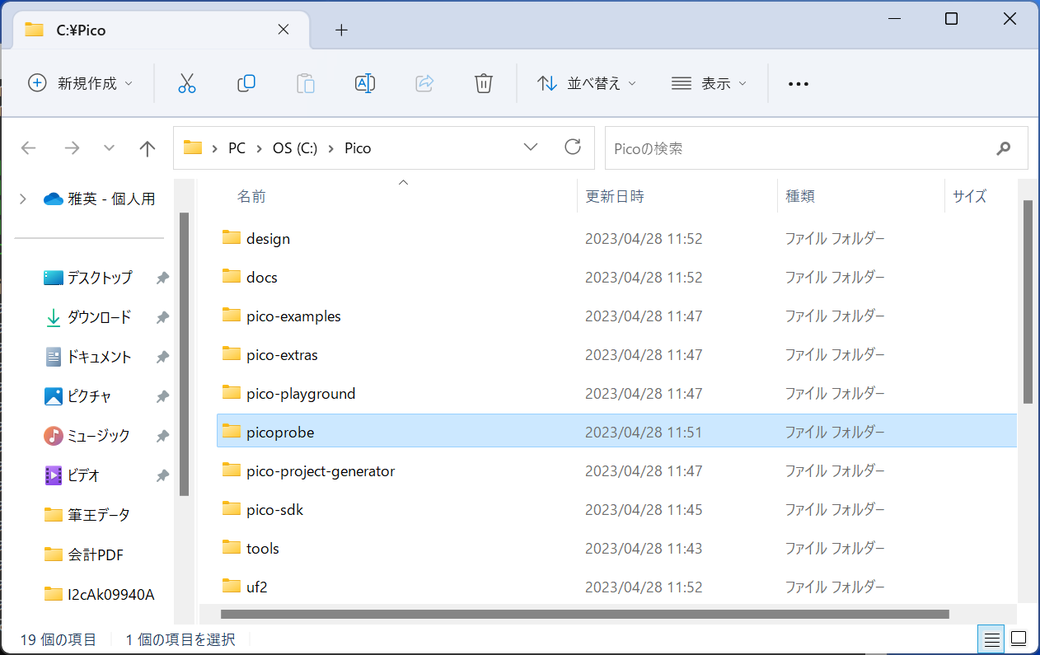Open the more options ellipsis menu
The image size is (1040, 655).
(798, 84)
